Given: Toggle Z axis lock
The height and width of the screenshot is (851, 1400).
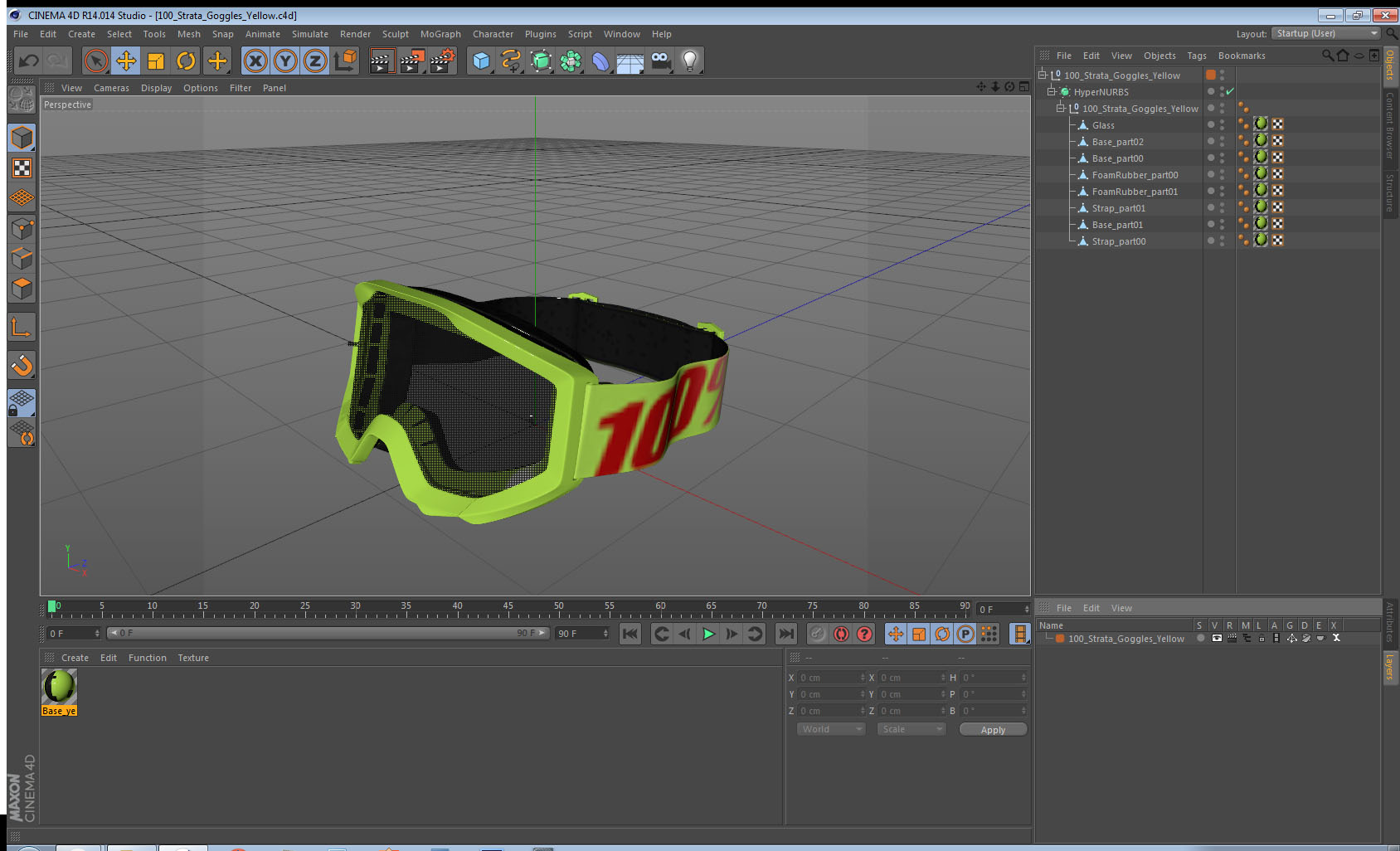Looking at the screenshot, I should 315,61.
